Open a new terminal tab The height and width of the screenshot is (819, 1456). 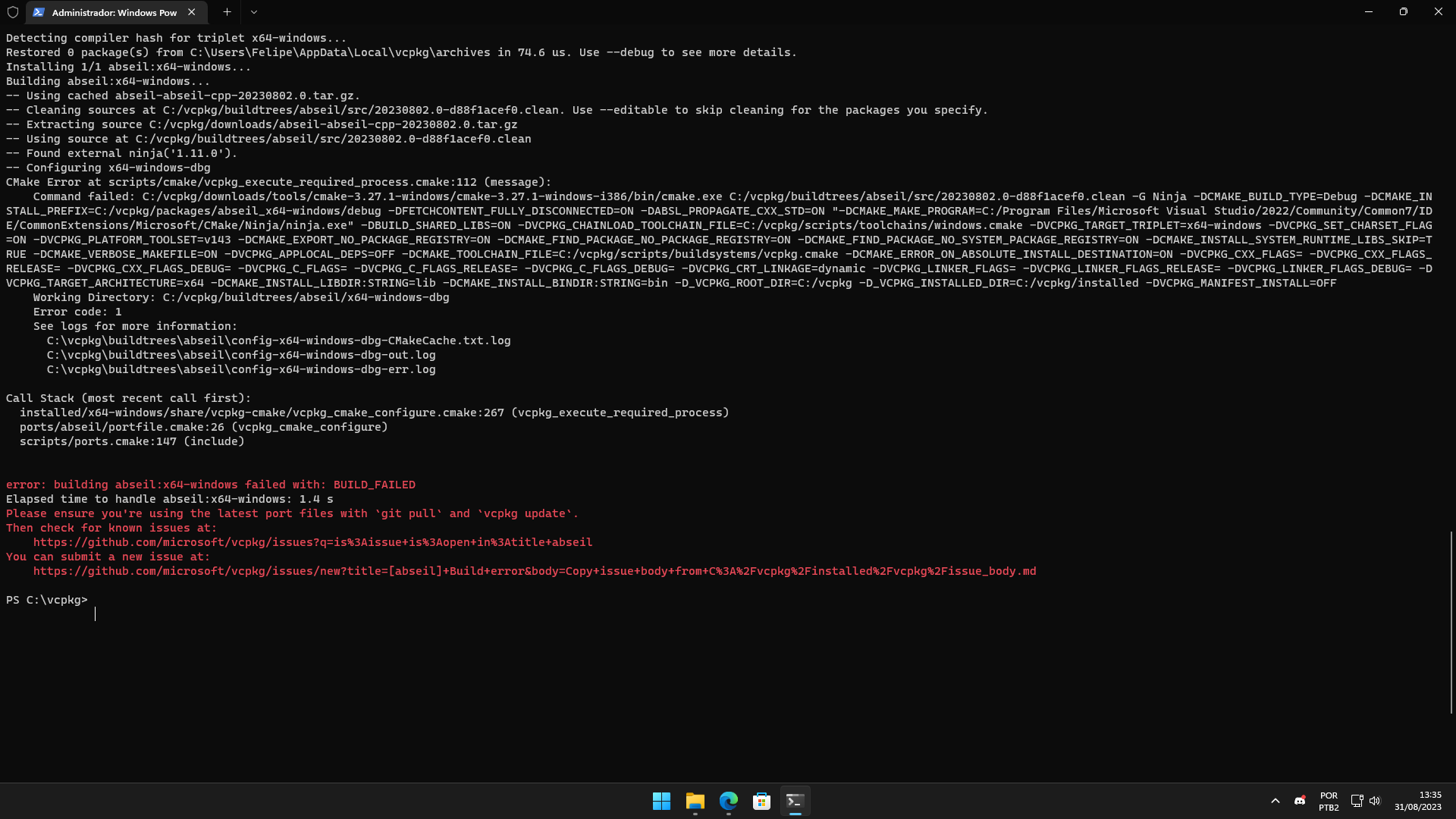point(227,12)
